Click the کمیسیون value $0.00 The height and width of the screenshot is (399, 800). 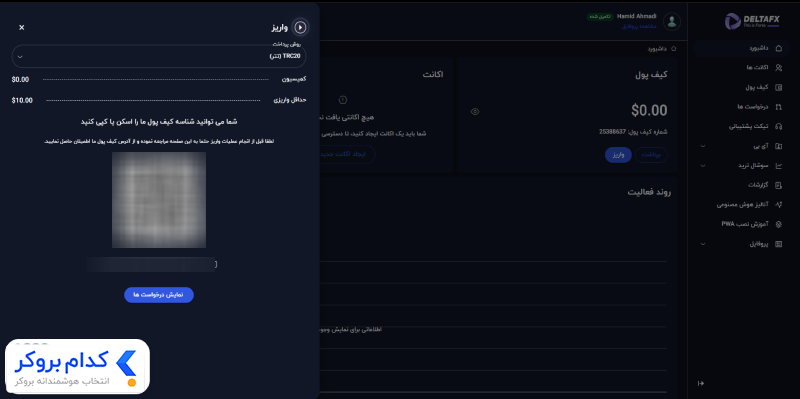(20, 80)
